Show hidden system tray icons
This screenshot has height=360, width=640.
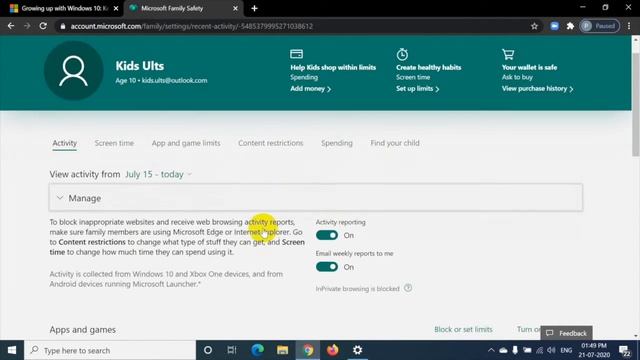pos(491,350)
